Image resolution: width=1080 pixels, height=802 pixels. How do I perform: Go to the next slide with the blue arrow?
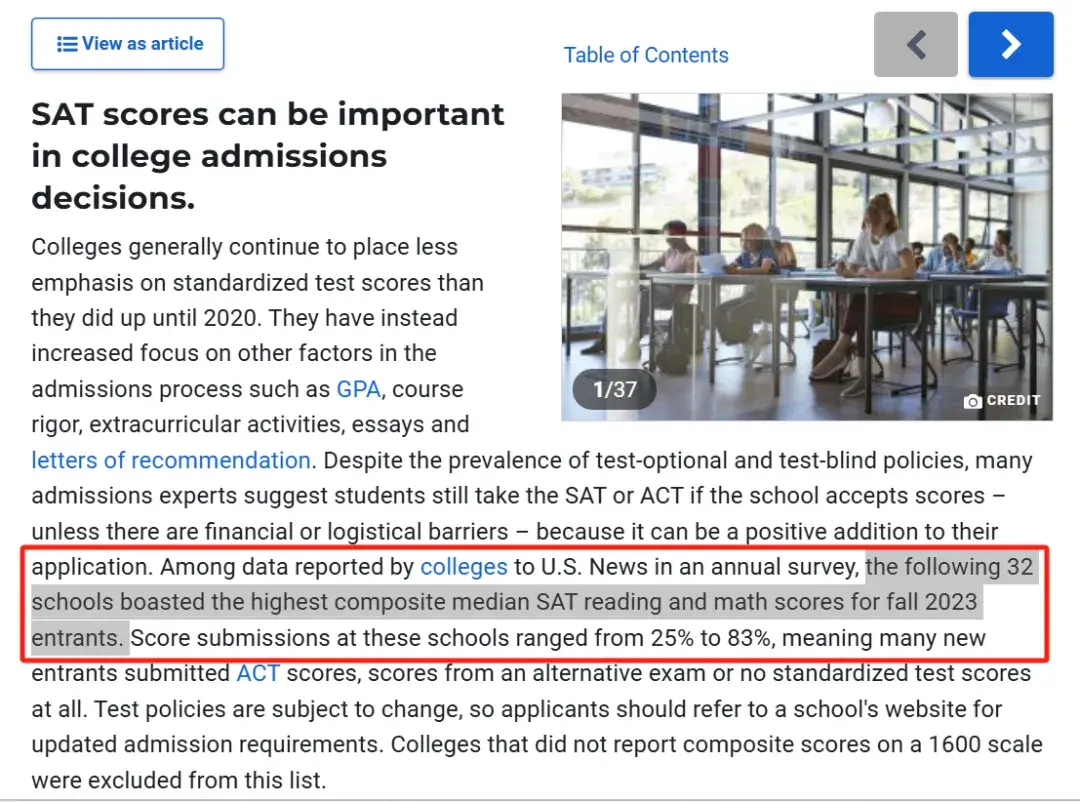[1010, 44]
